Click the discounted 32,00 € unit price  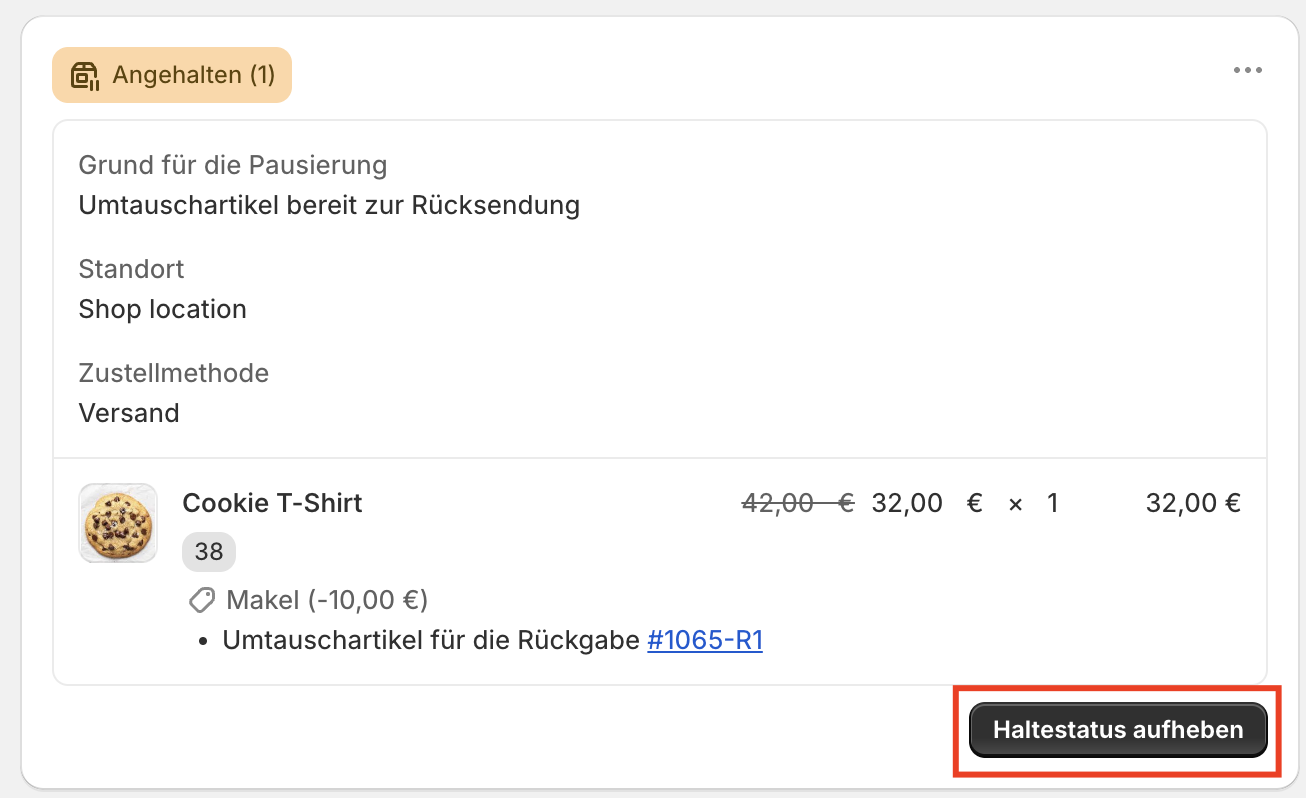pos(907,503)
